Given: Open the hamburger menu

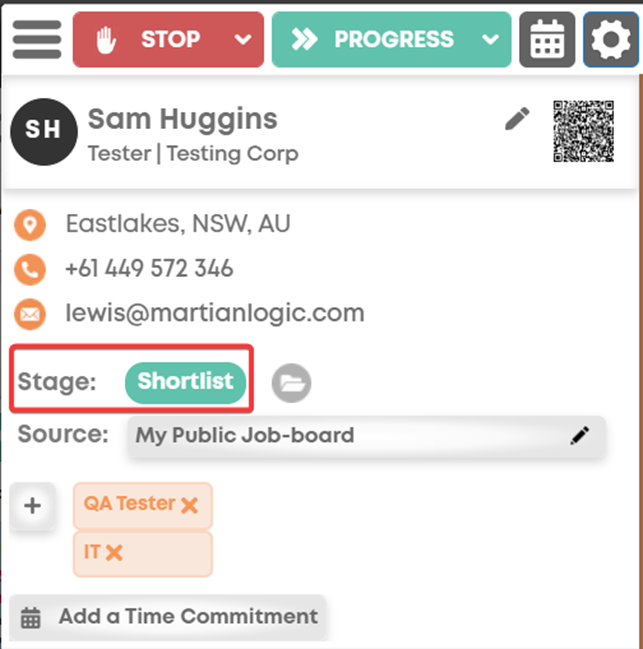Looking at the screenshot, I should [x=37, y=39].
